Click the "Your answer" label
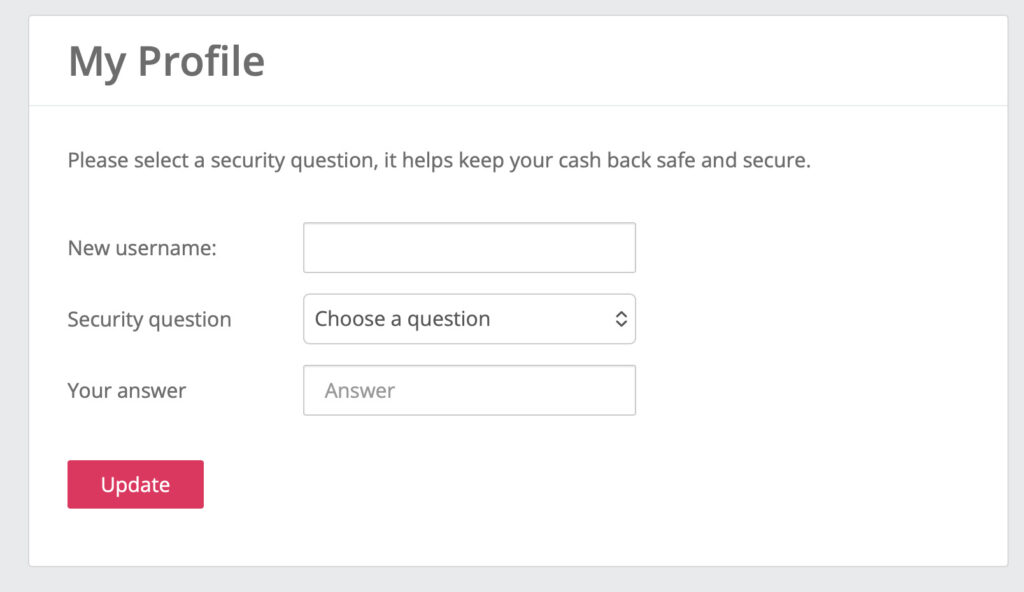The width and height of the screenshot is (1024, 592). (127, 391)
